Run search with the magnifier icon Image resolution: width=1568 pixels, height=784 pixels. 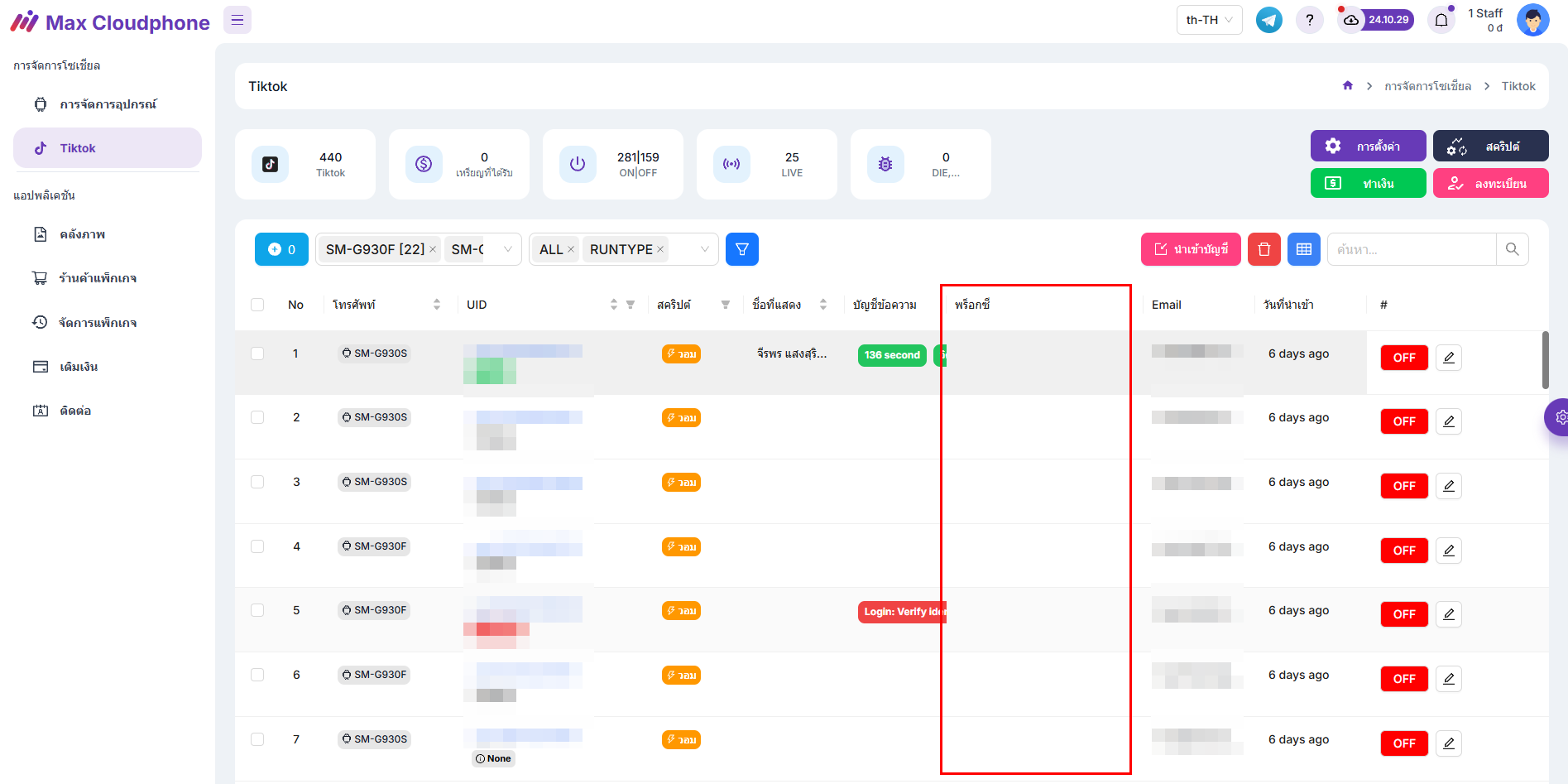pyautogui.click(x=1513, y=249)
